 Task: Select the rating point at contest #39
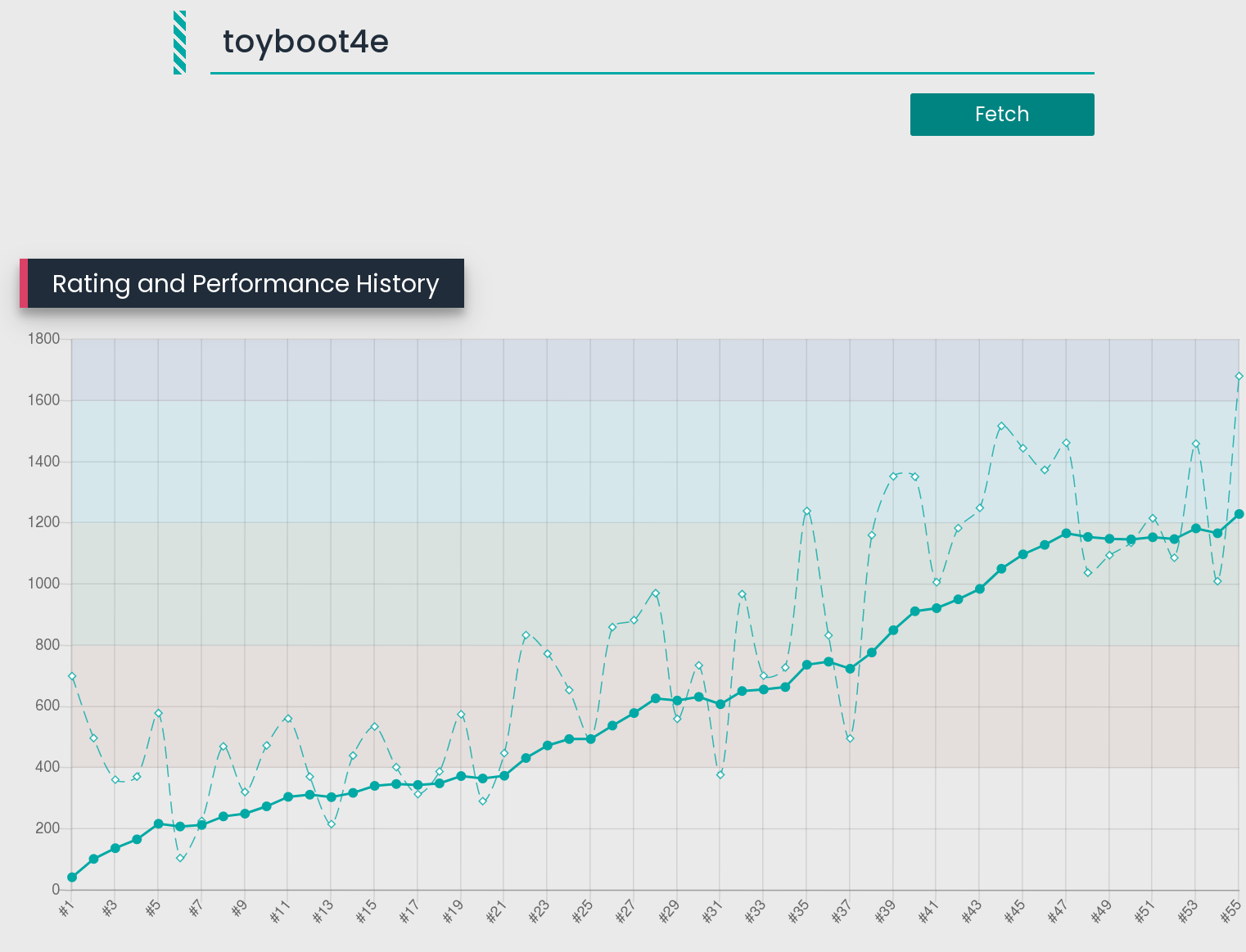click(x=893, y=630)
